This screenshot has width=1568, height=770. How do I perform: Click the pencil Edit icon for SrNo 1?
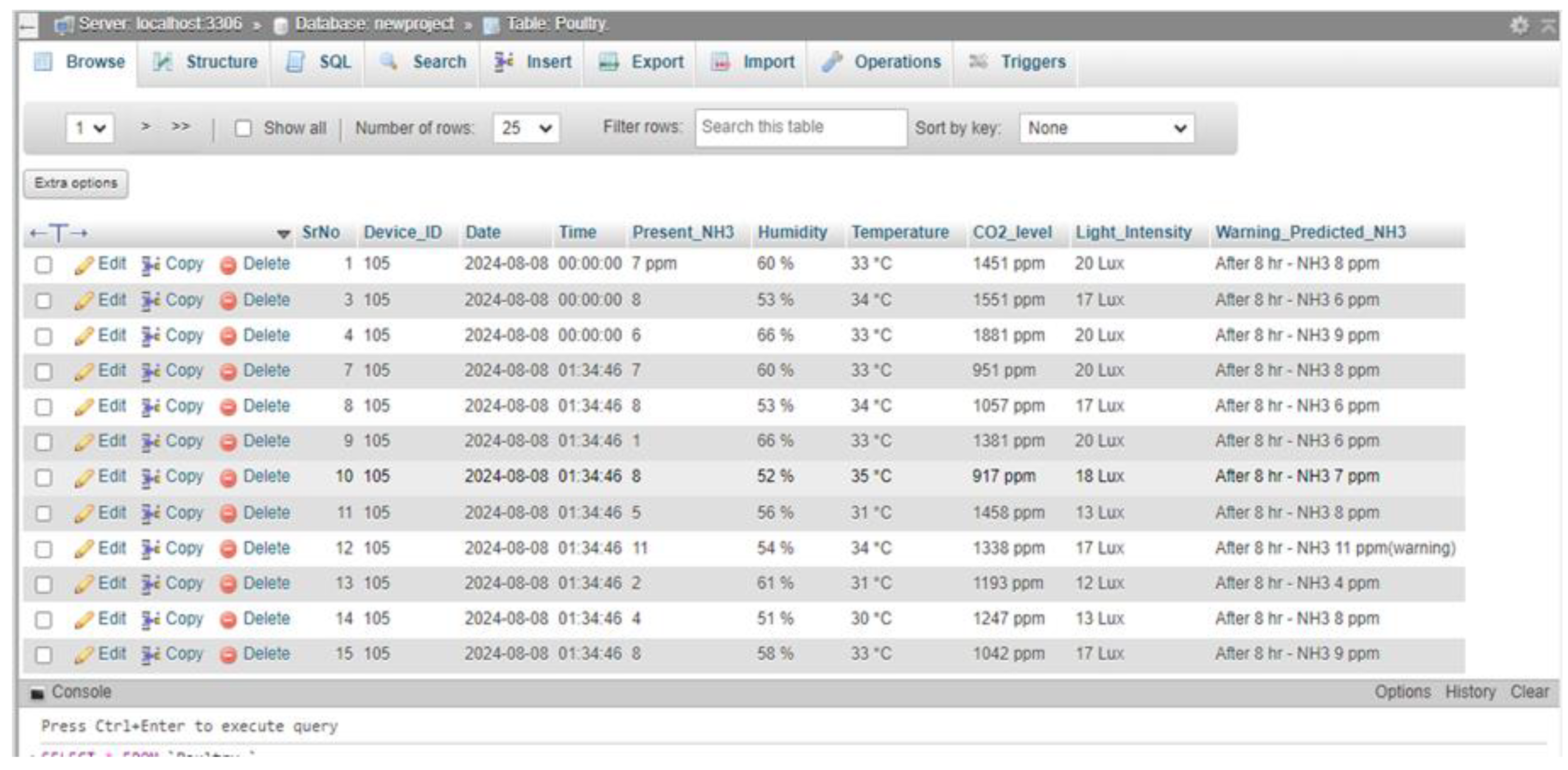coord(84,266)
